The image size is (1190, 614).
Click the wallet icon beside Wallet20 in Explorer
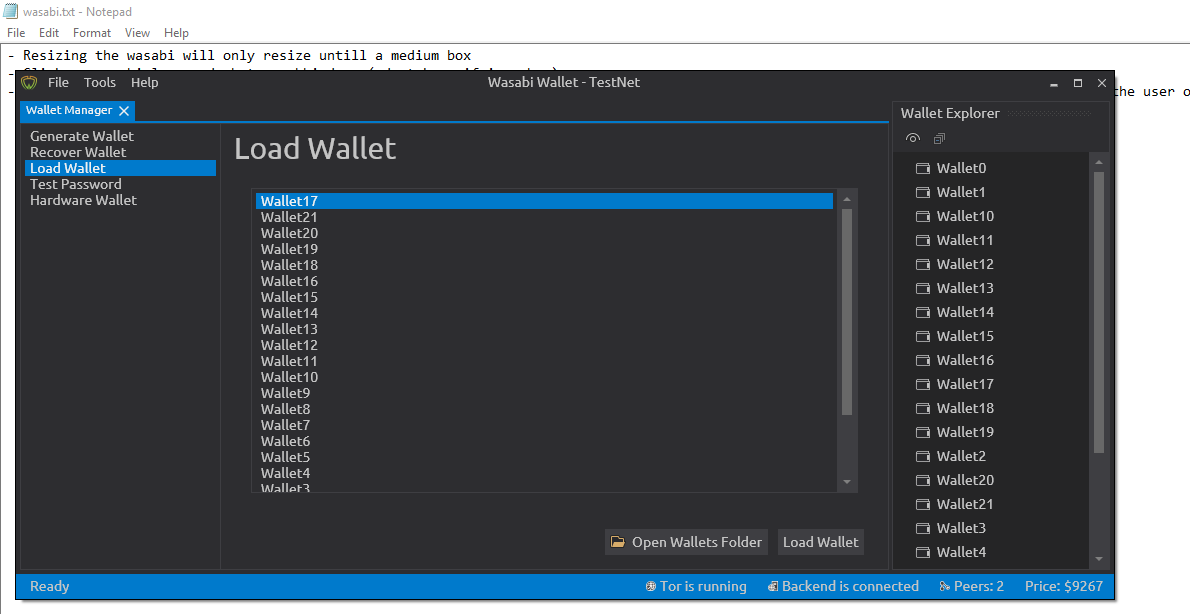(923, 480)
